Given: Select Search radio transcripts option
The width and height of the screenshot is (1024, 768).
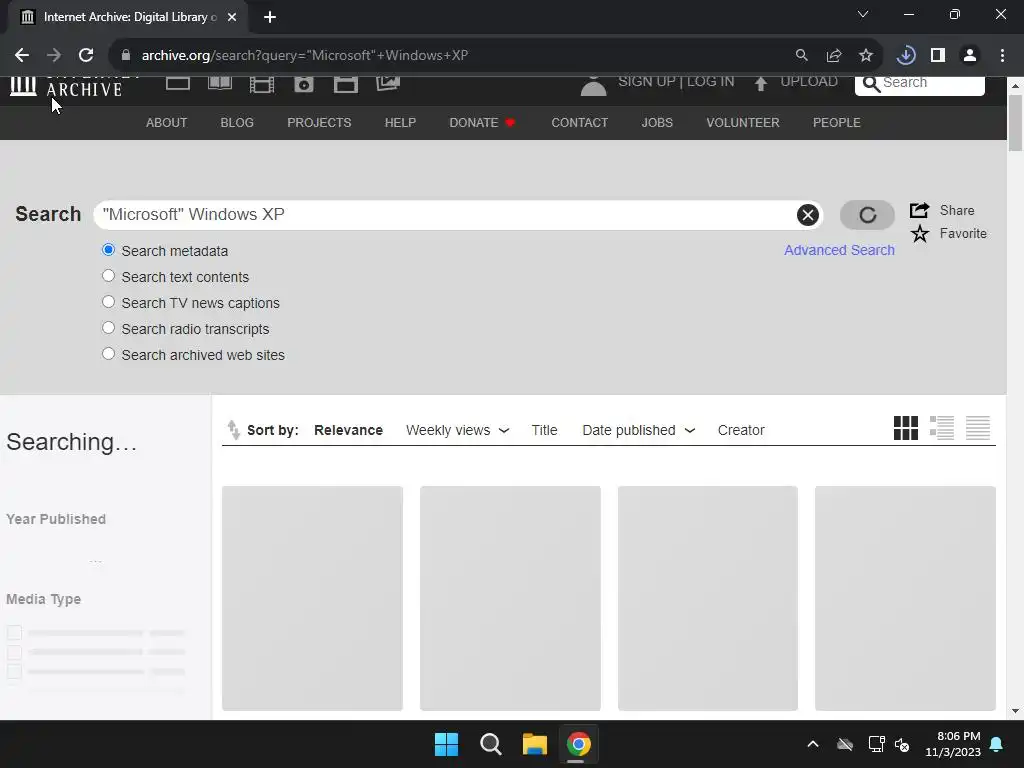Looking at the screenshot, I should [108, 328].
